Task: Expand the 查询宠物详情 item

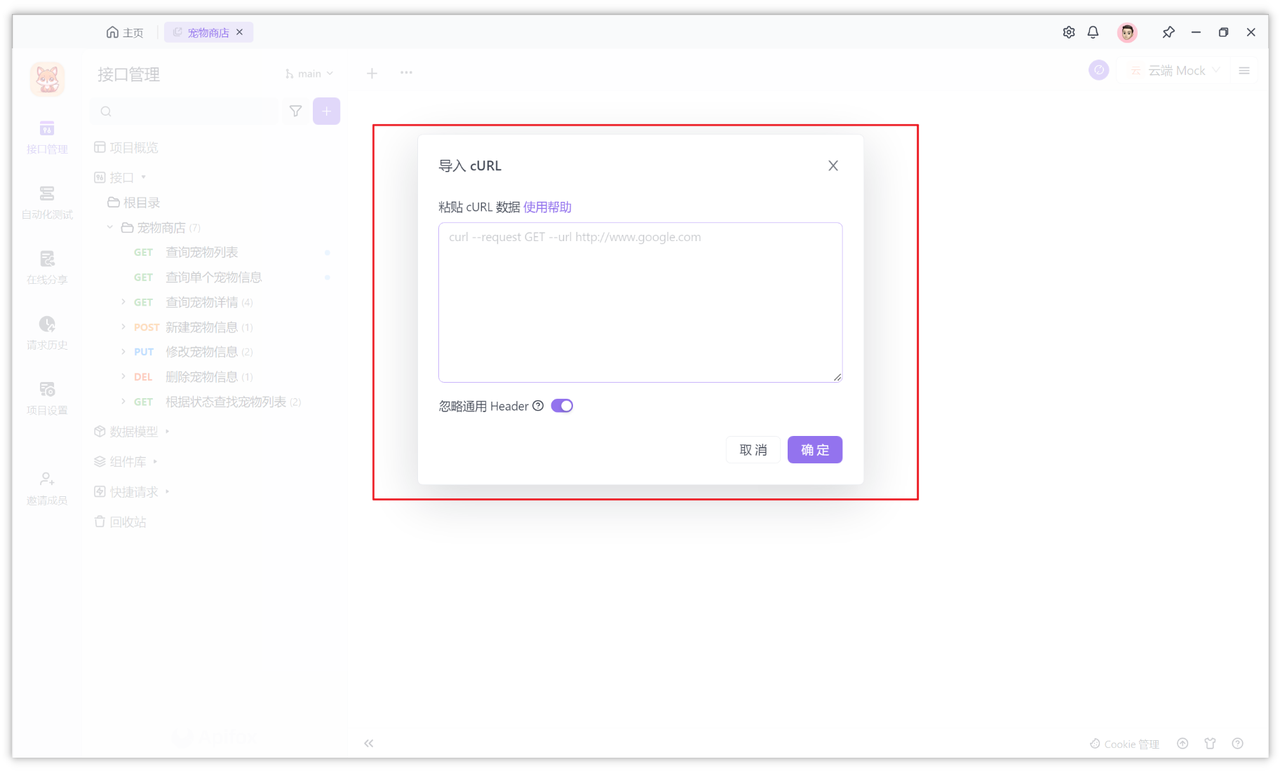Action: click(123, 302)
